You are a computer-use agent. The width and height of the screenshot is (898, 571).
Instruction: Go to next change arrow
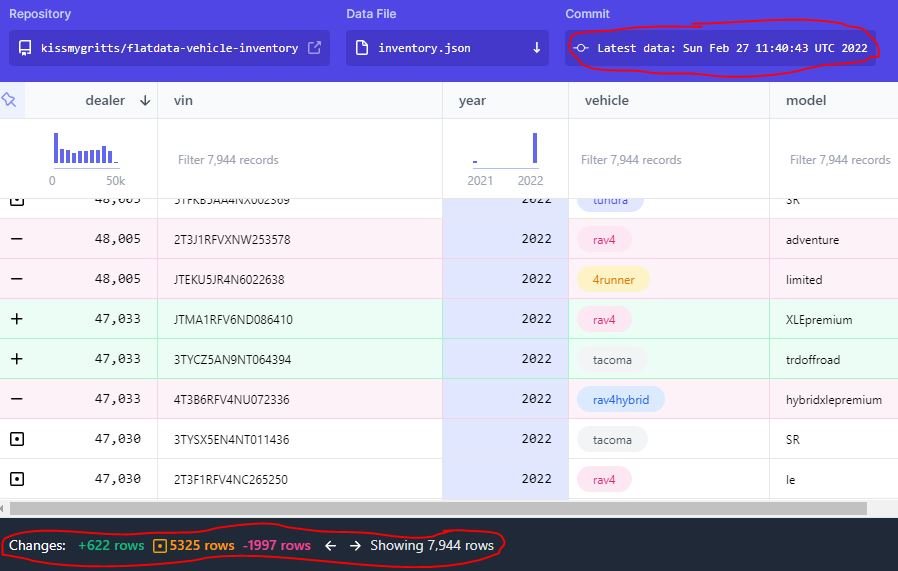tap(355, 546)
